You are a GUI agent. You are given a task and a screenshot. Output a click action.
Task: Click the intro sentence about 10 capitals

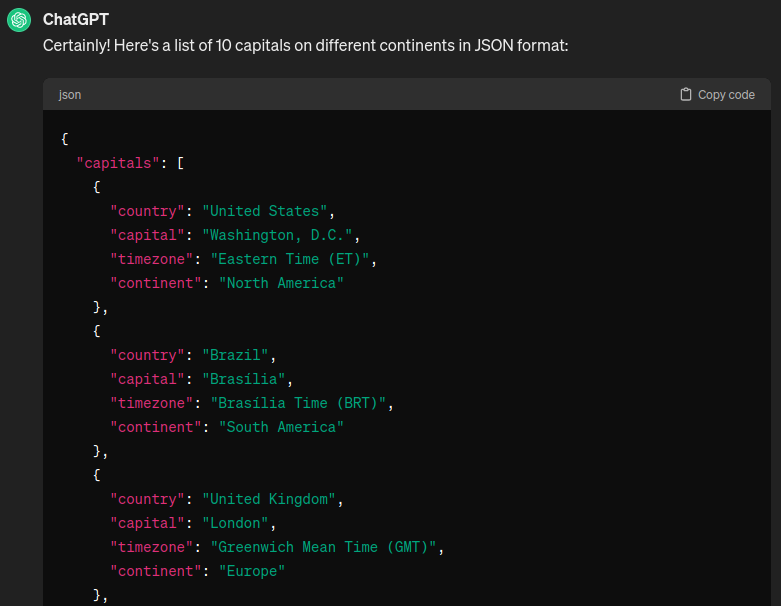pyautogui.click(x=305, y=46)
